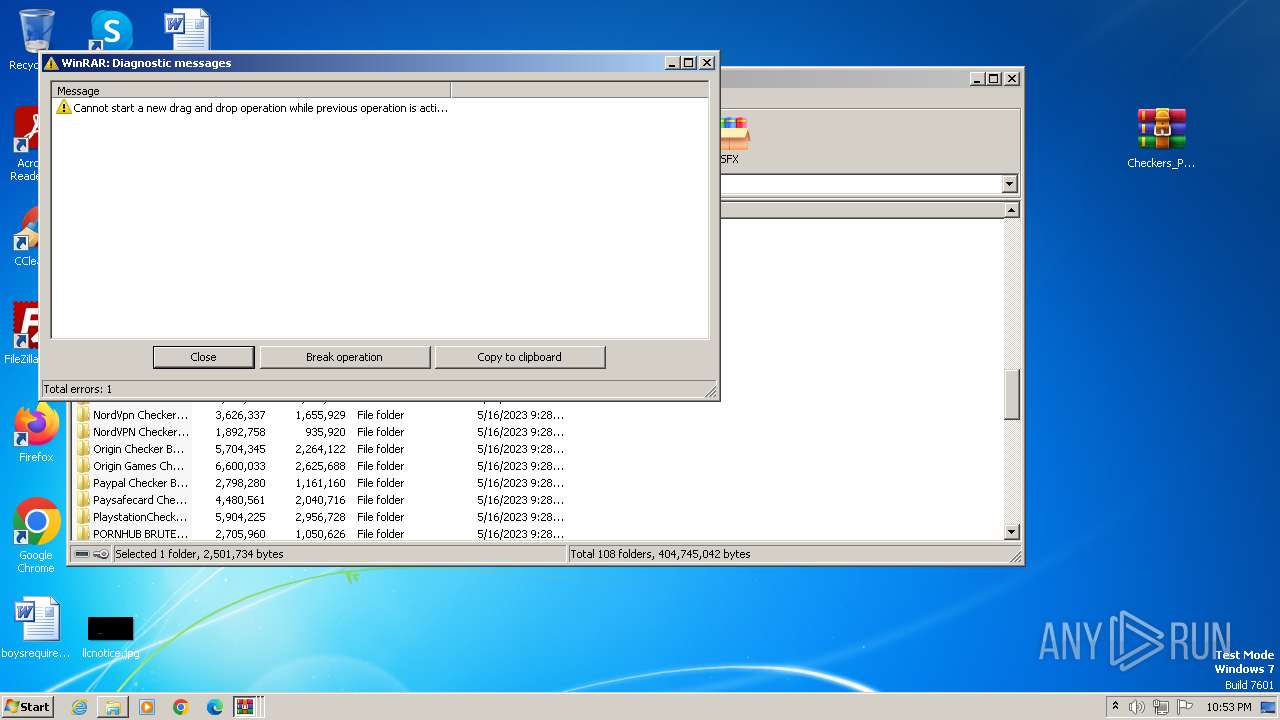
Task: Click the Action Center flag tray icon
Action: [1185, 707]
